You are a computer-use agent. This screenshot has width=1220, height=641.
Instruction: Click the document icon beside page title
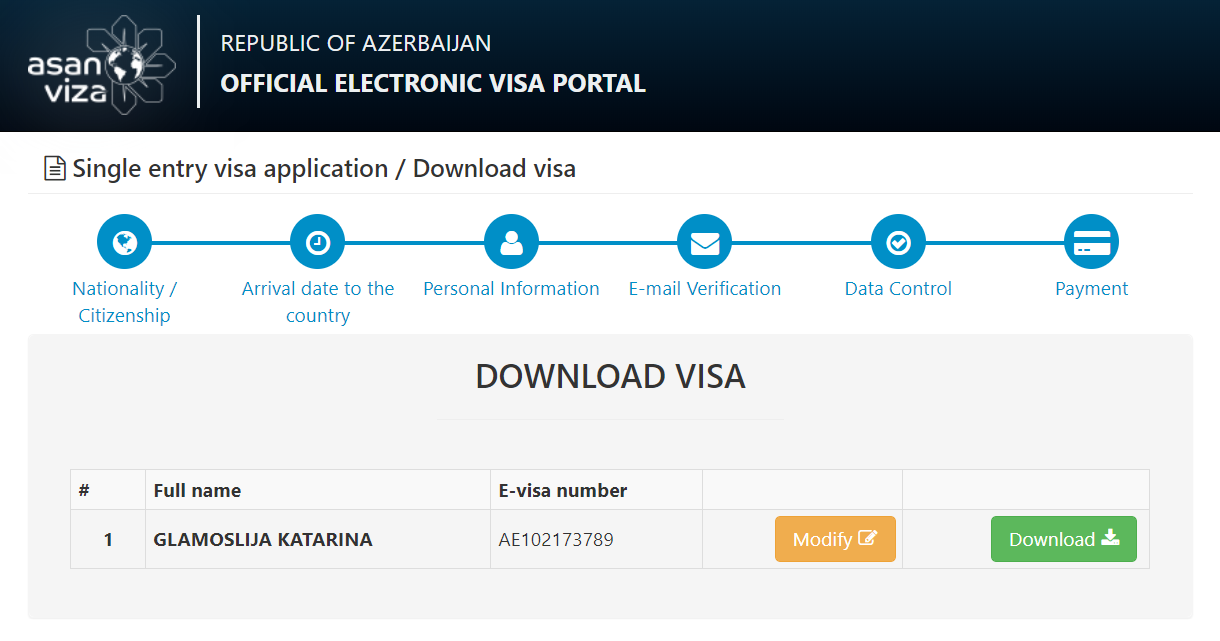point(55,169)
